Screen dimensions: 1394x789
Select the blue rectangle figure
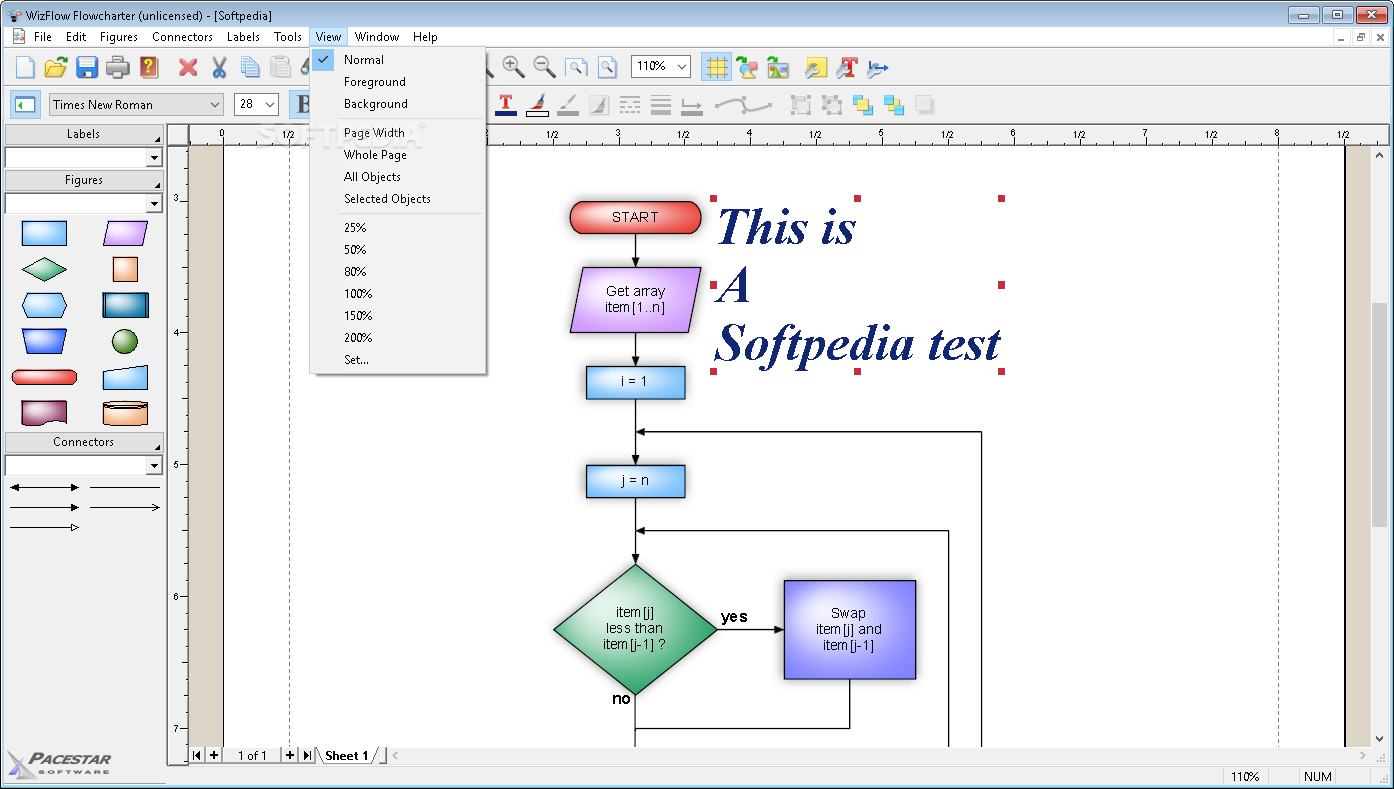tap(44, 233)
